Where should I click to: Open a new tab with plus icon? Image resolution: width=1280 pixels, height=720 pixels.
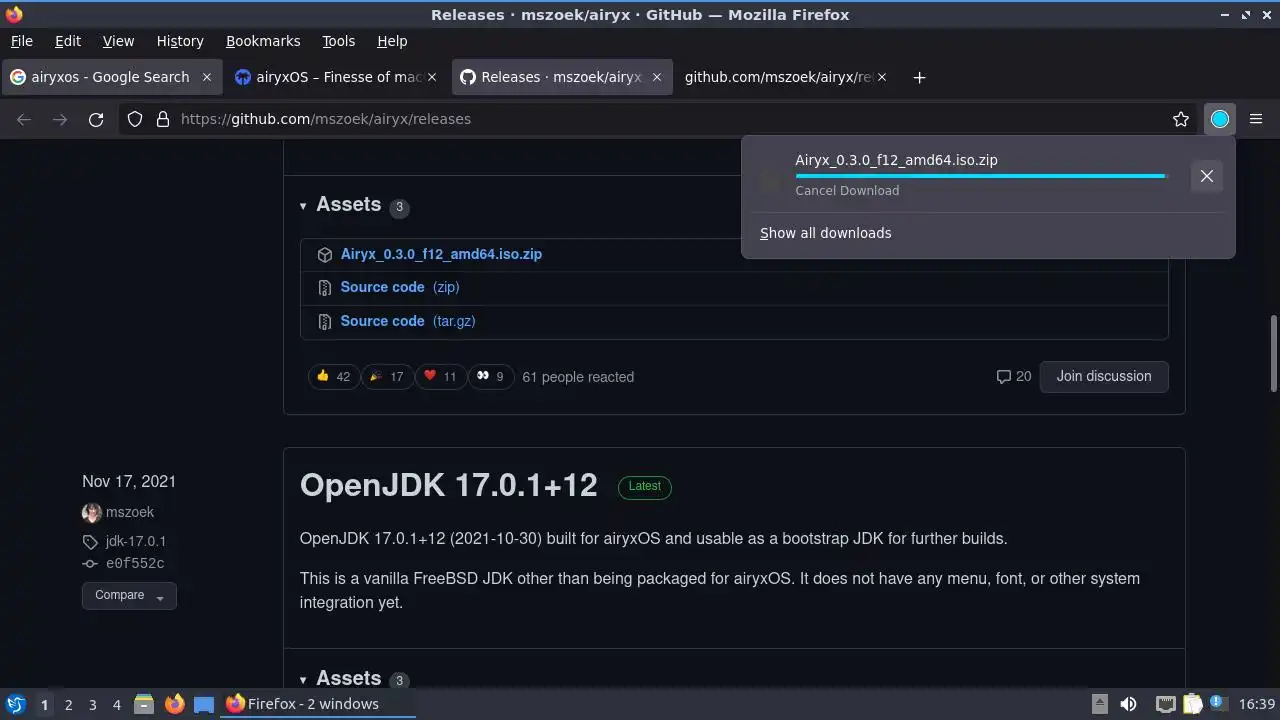(919, 77)
